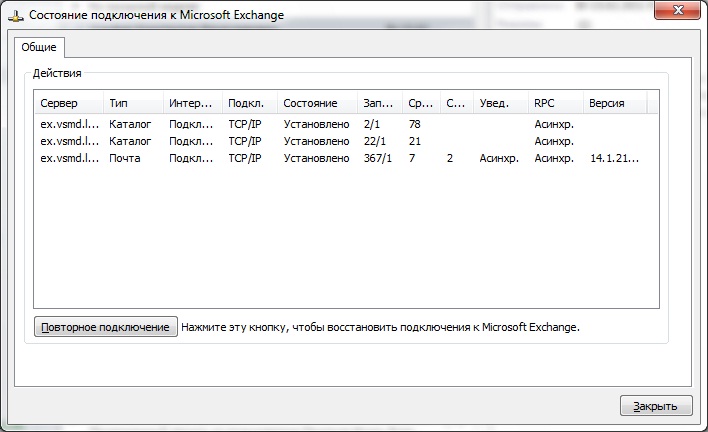Sort by the RPC column header
Screen dimensions: 708x432
[x=555, y=103]
